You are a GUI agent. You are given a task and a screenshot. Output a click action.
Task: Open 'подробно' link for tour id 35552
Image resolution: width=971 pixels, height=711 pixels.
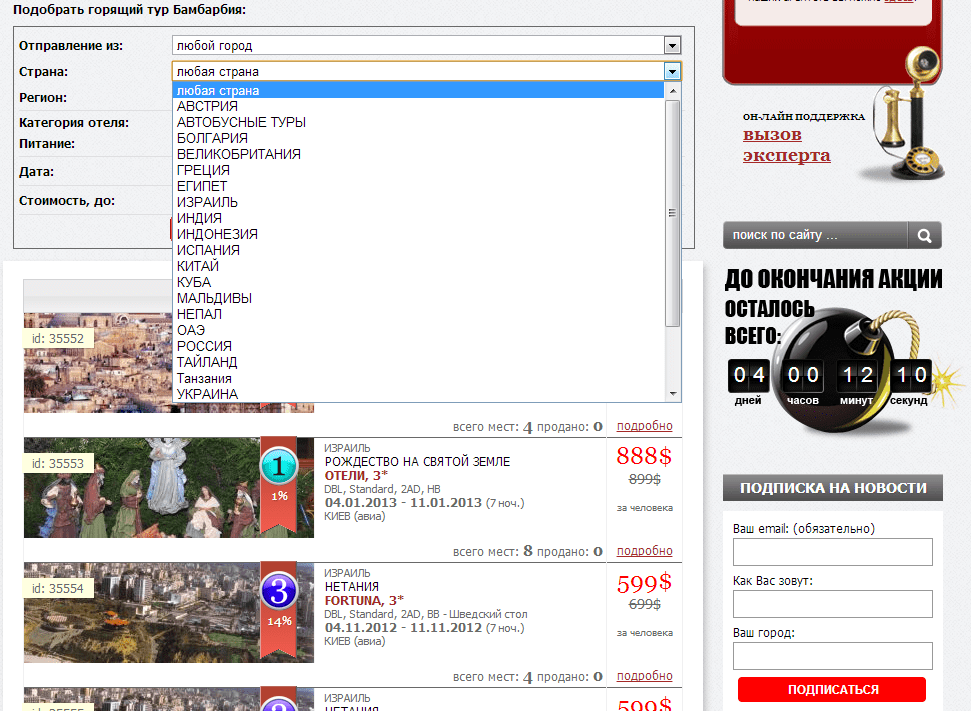click(645, 426)
